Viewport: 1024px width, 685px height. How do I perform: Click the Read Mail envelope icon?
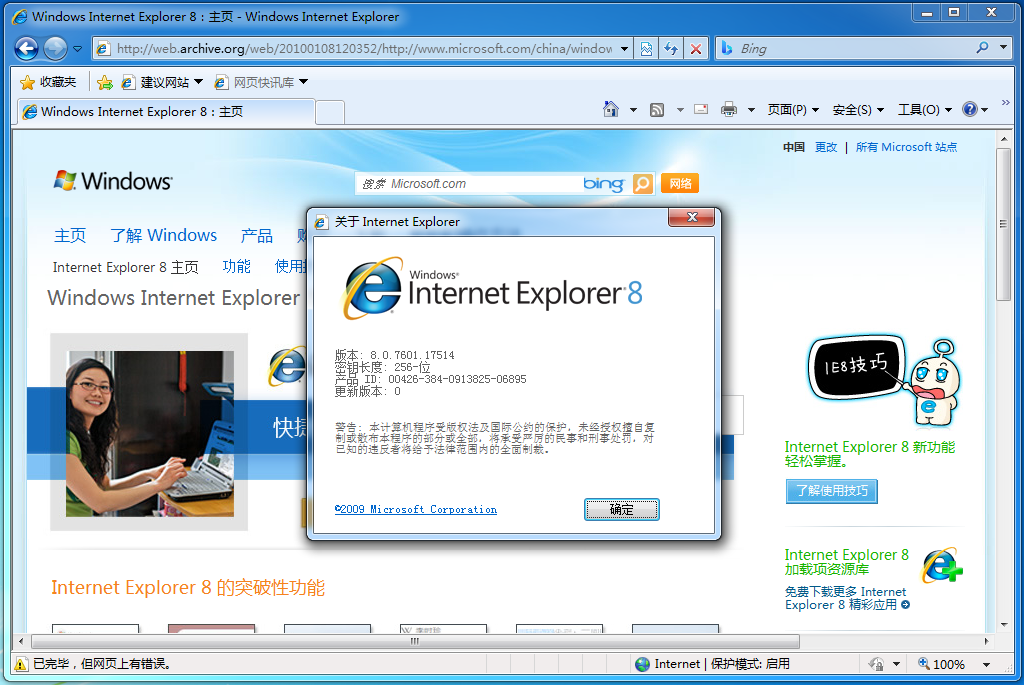pos(701,109)
